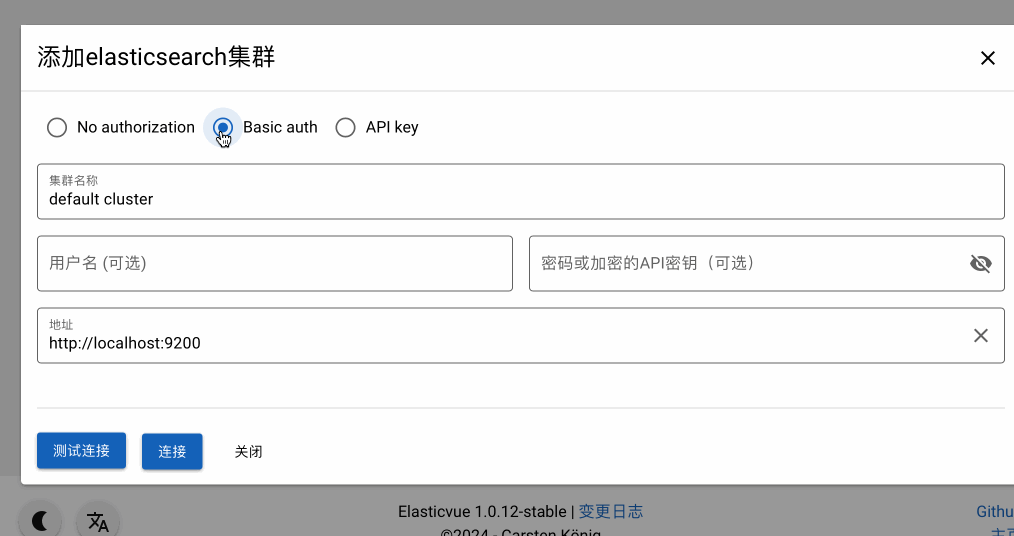Open the 变更日志 changelog link
Screen dimensions: 1014x536
[x=610, y=511]
